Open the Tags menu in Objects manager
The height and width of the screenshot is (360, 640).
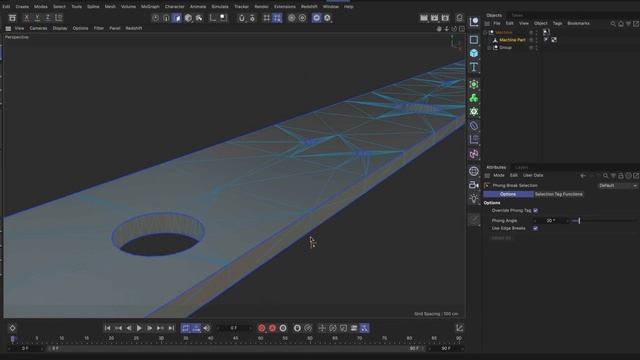coord(557,24)
